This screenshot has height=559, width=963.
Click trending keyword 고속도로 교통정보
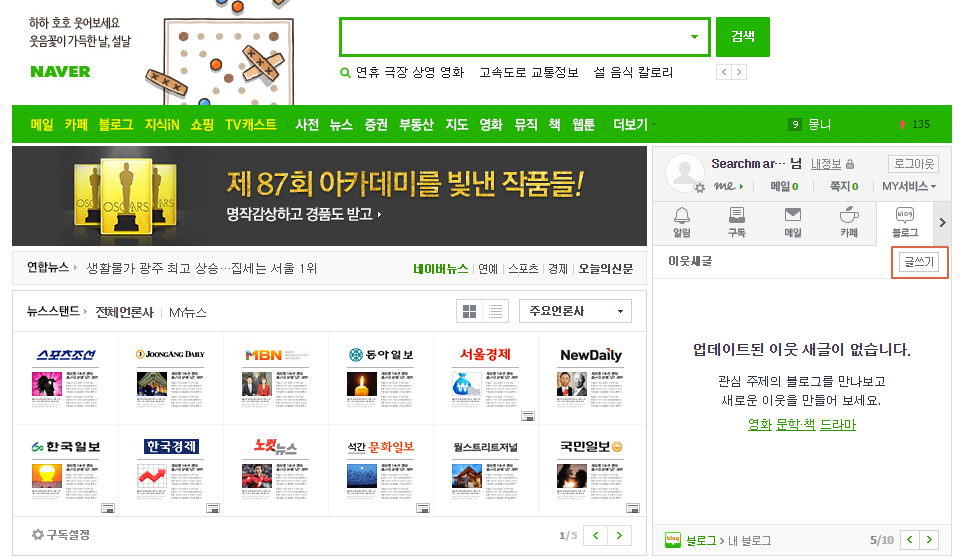click(x=529, y=72)
